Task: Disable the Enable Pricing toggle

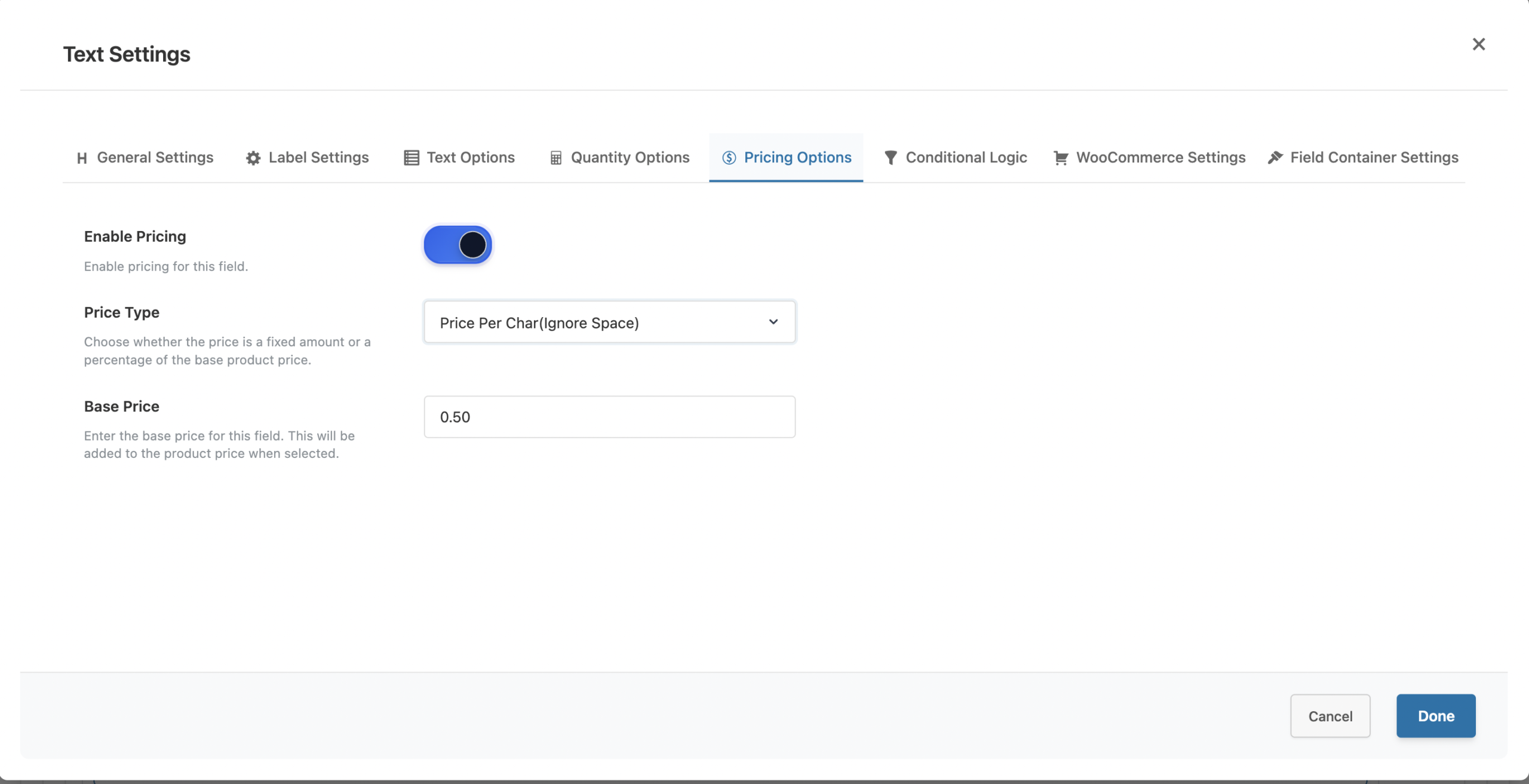Action: point(458,245)
